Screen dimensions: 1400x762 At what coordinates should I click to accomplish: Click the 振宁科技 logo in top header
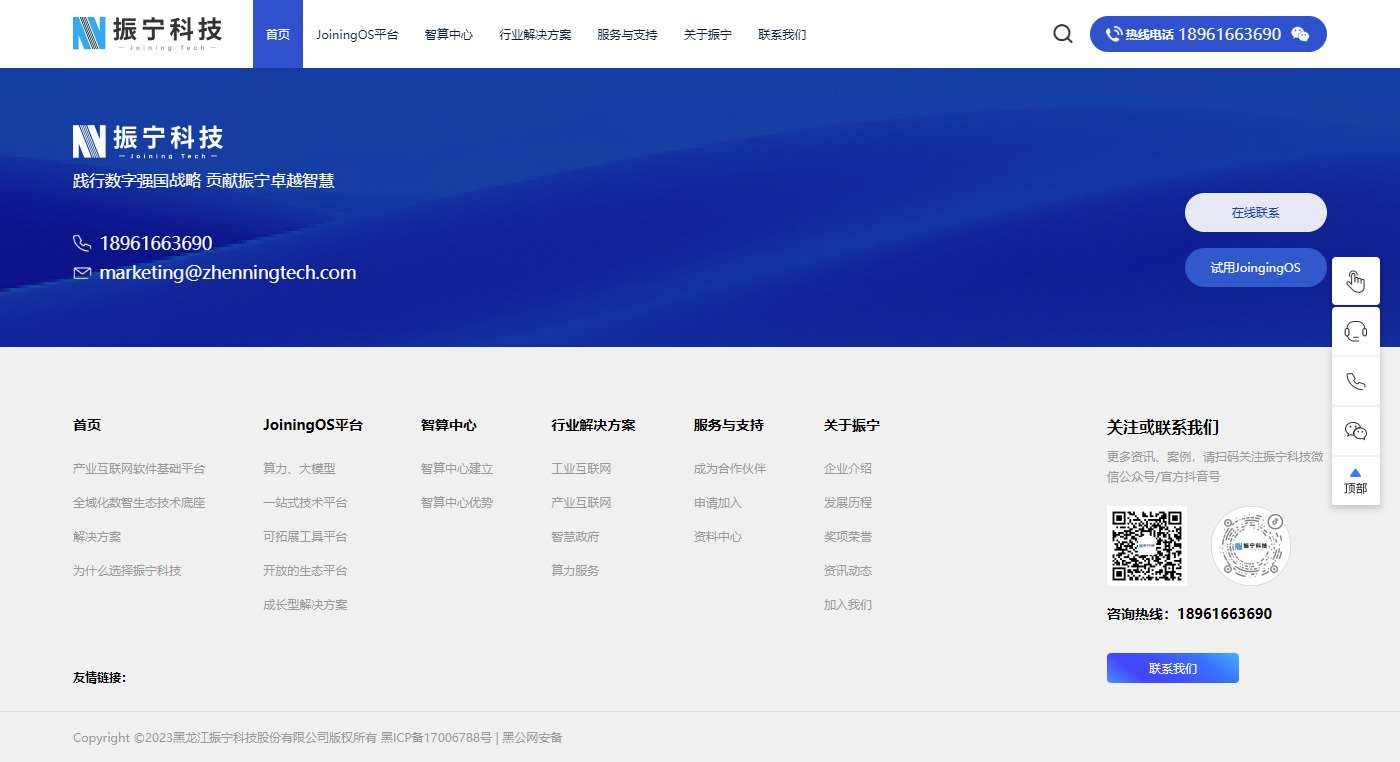[x=148, y=33]
